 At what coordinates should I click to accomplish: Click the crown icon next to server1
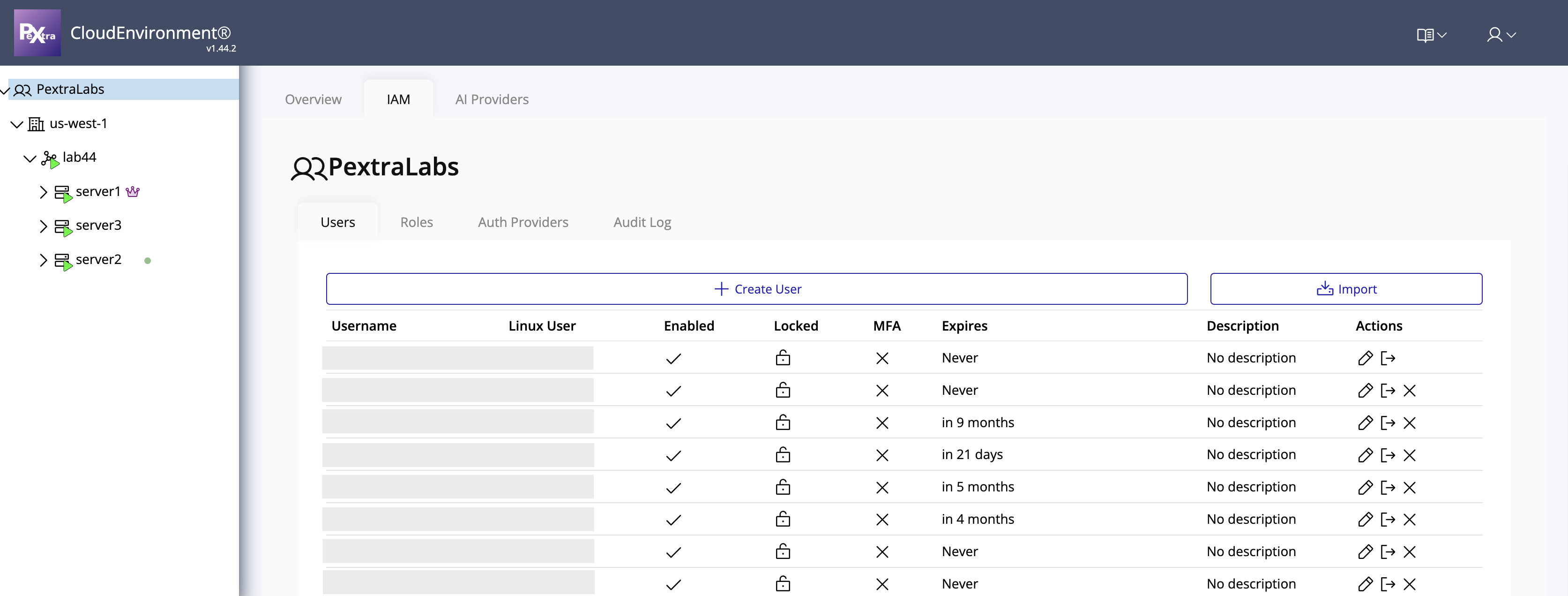coord(133,191)
